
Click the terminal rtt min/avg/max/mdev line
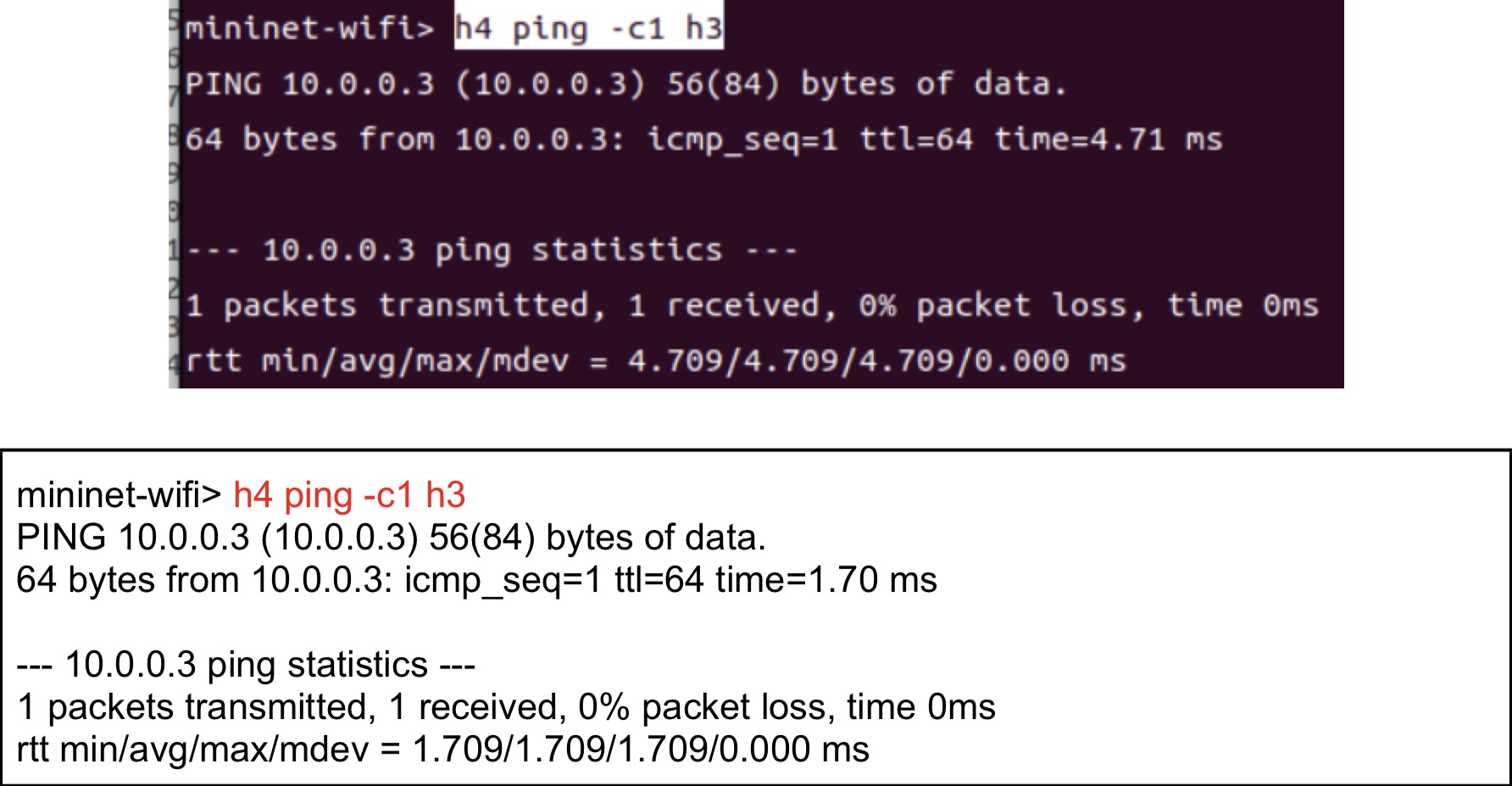(x=655, y=361)
